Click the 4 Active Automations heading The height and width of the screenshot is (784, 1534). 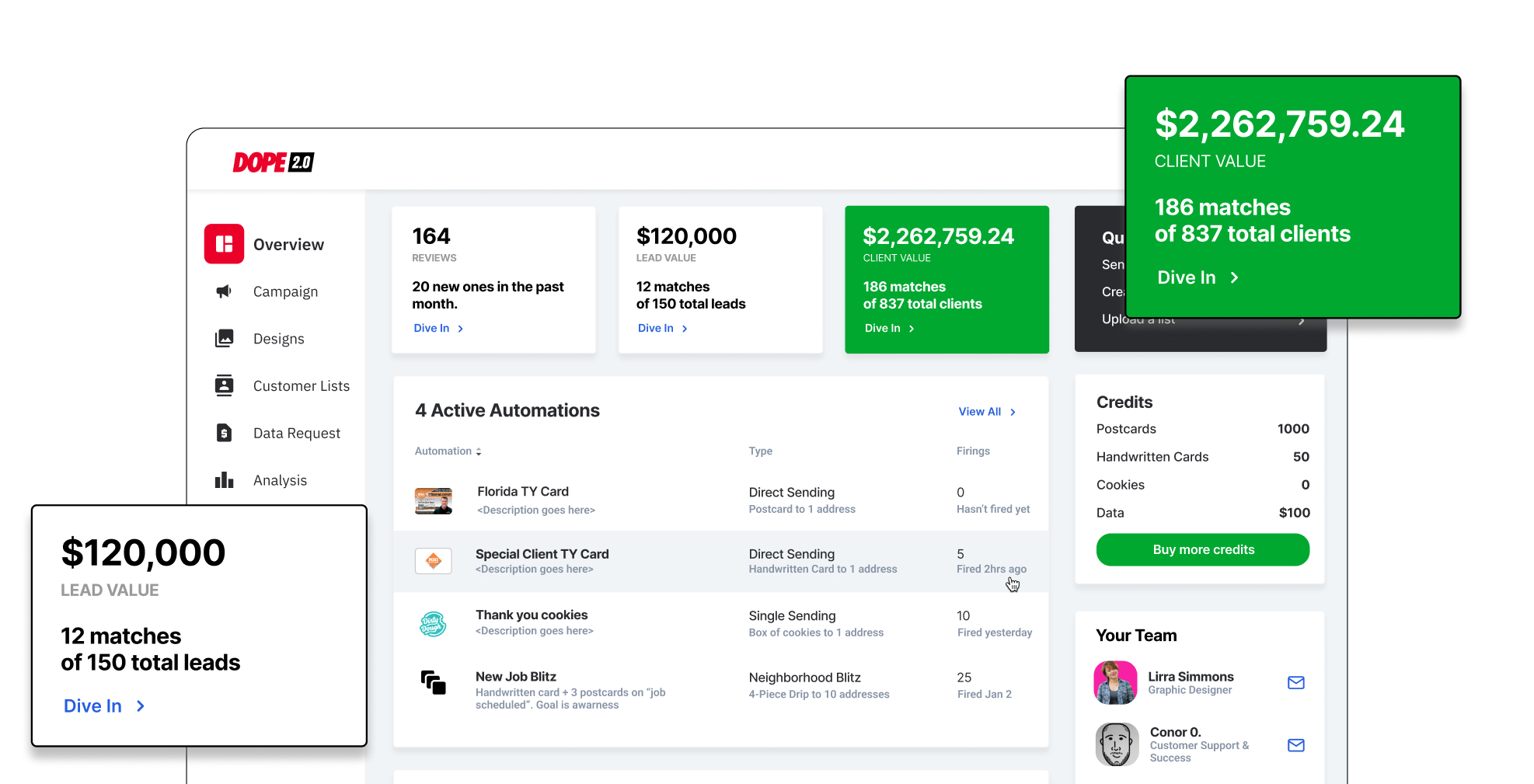[x=507, y=410]
